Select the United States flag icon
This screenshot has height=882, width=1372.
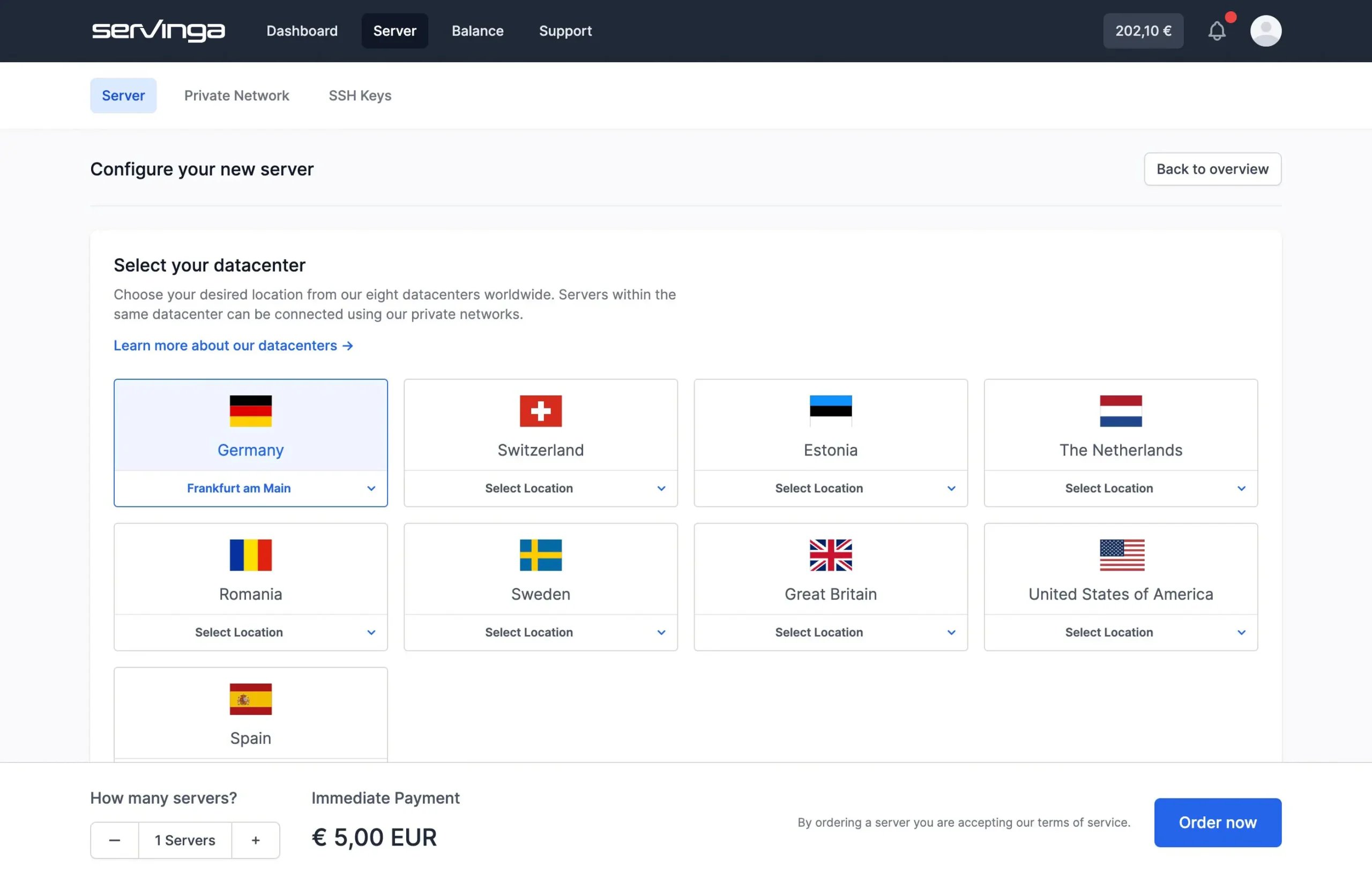click(x=1122, y=555)
